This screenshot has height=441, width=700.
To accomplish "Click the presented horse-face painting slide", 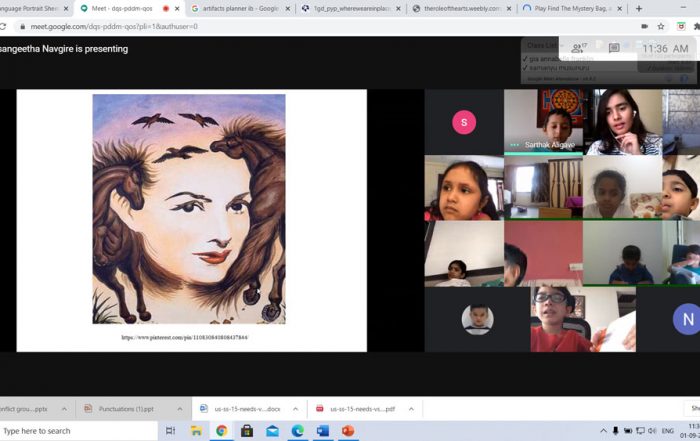I will (x=189, y=209).
